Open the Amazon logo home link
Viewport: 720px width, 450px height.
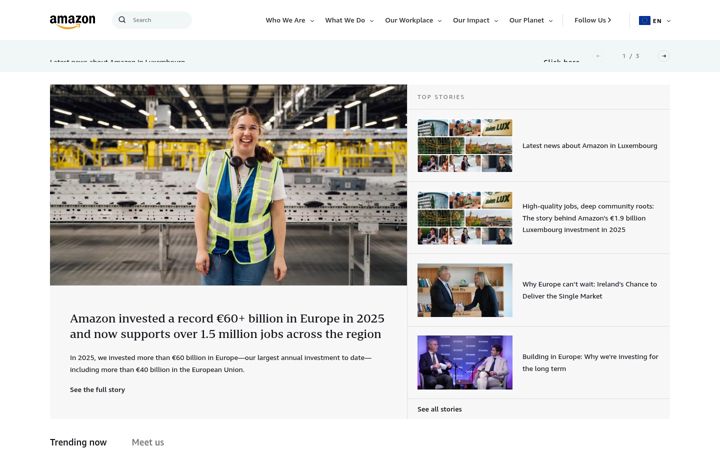73,21
